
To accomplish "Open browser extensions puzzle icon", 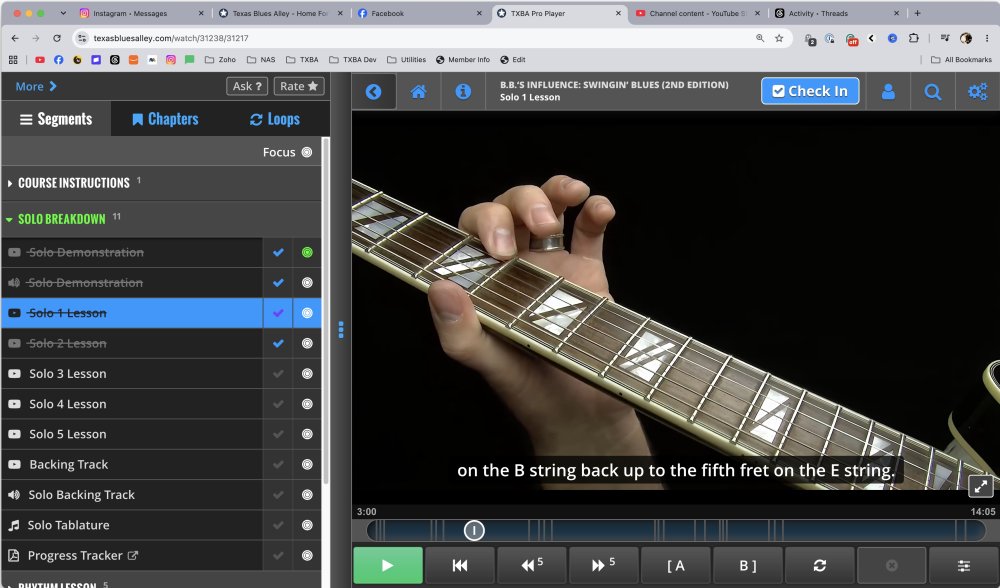I will [x=913, y=38].
